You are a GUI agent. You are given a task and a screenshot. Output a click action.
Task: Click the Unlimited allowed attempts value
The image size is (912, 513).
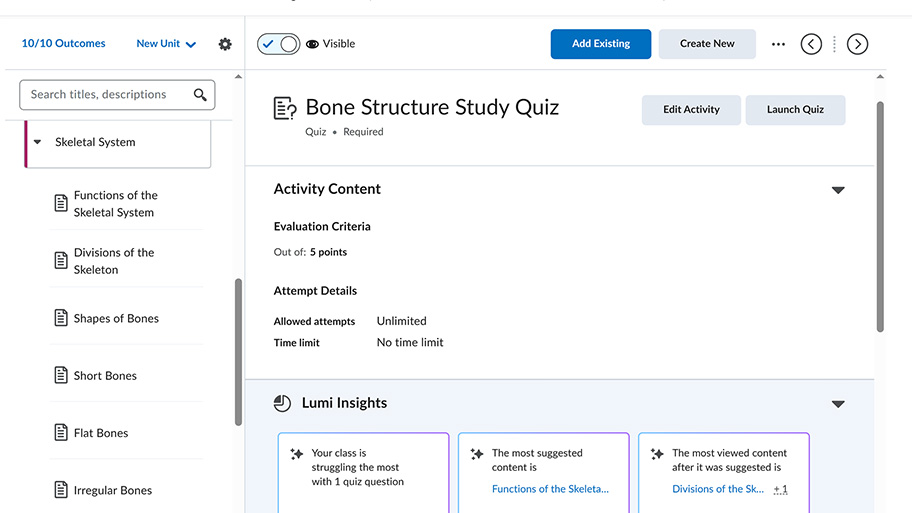pos(401,321)
